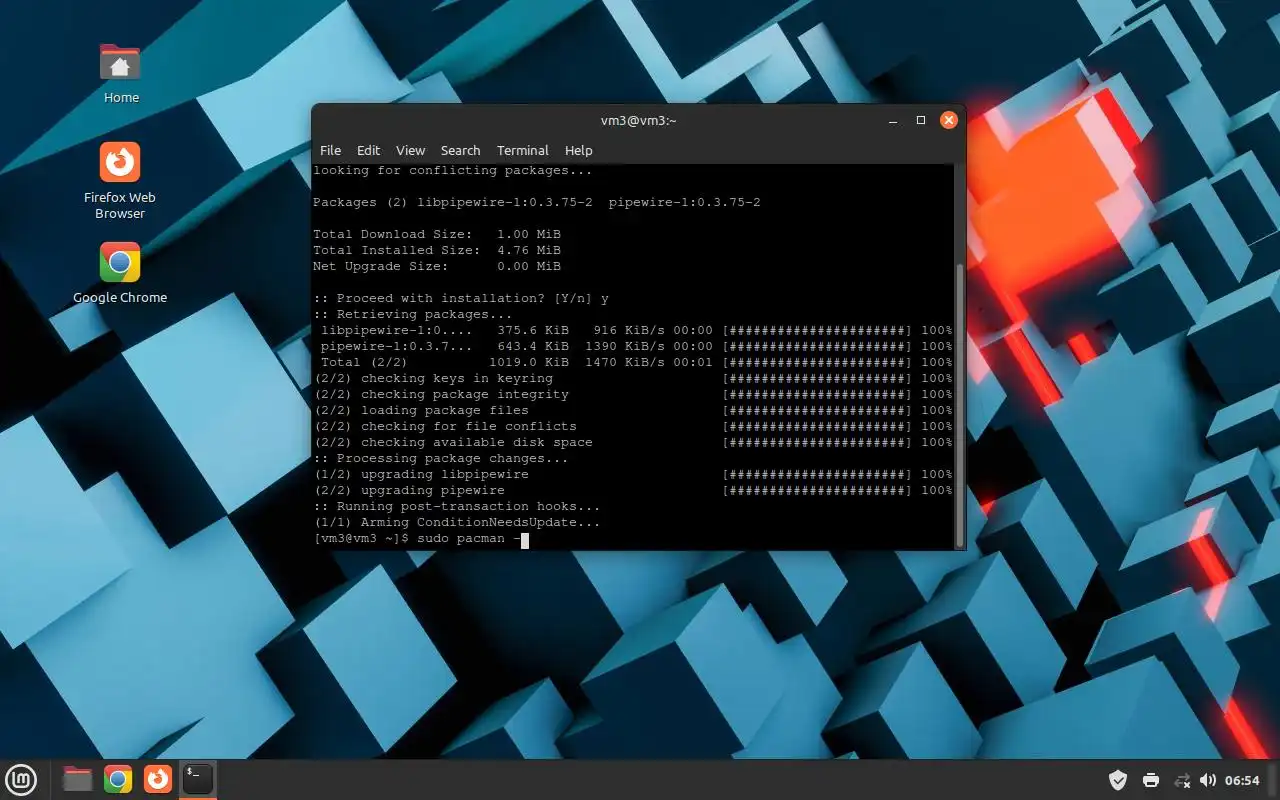Viewport: 1280px width, 800px height.
Task: Click the 'Total Installed Size' line
Action: 437,251
